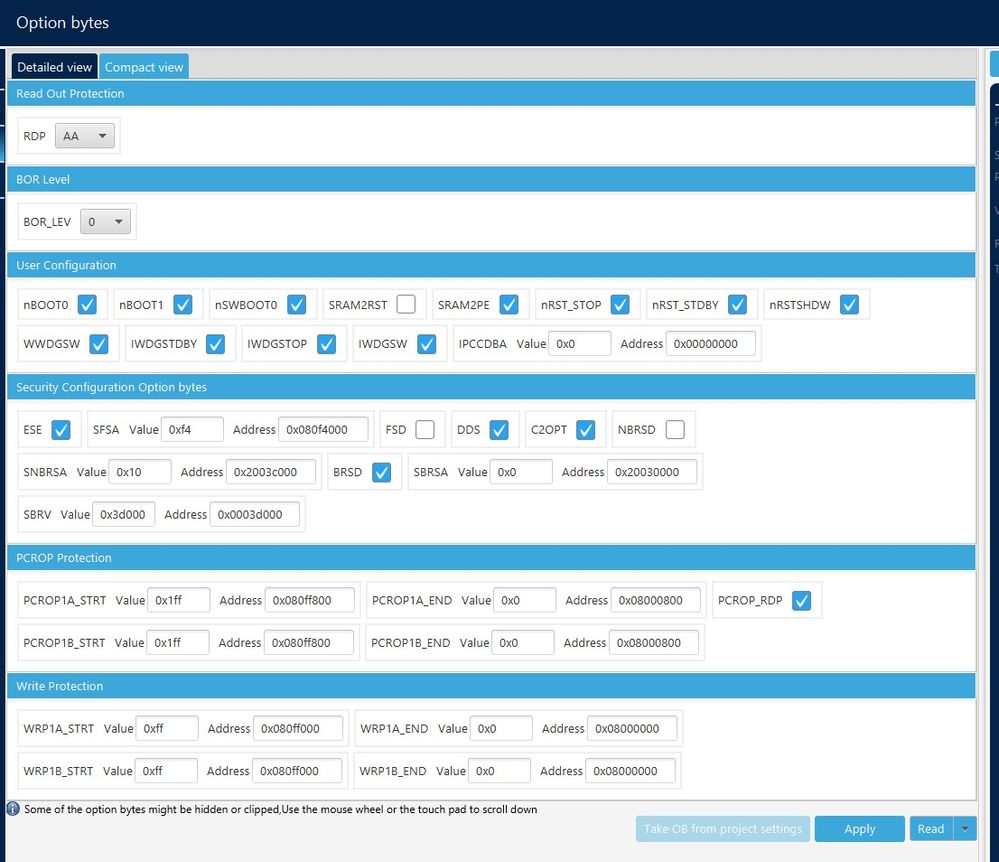Enable the NBRSD checkbox

[x=675, y=429]
